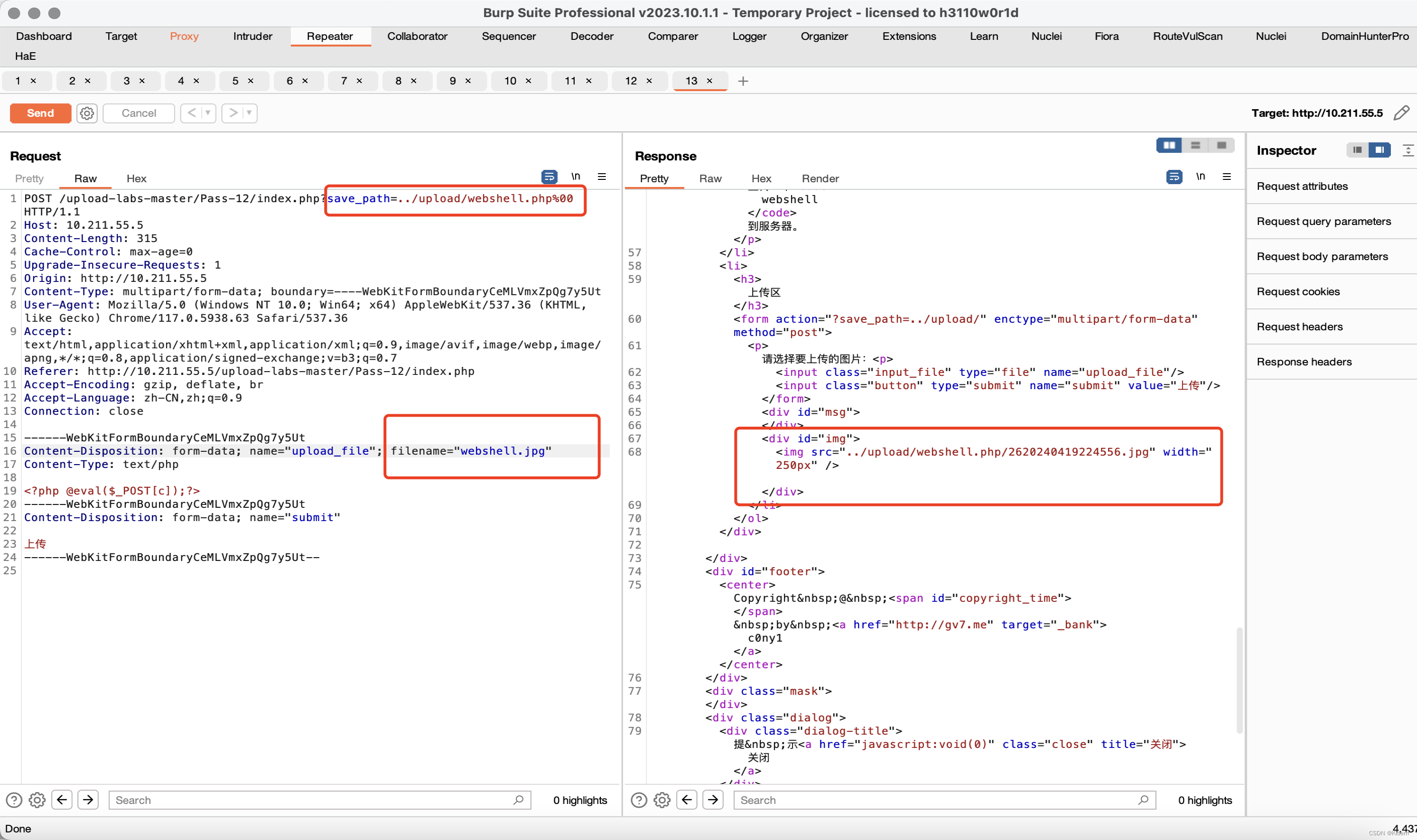1417x840 pixels.
Task: Switch to the Intruder tab
Action: pos(252,36)
